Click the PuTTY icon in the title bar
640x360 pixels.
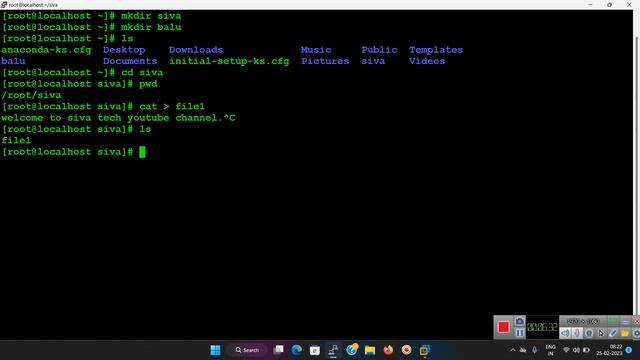click(4, 4)
